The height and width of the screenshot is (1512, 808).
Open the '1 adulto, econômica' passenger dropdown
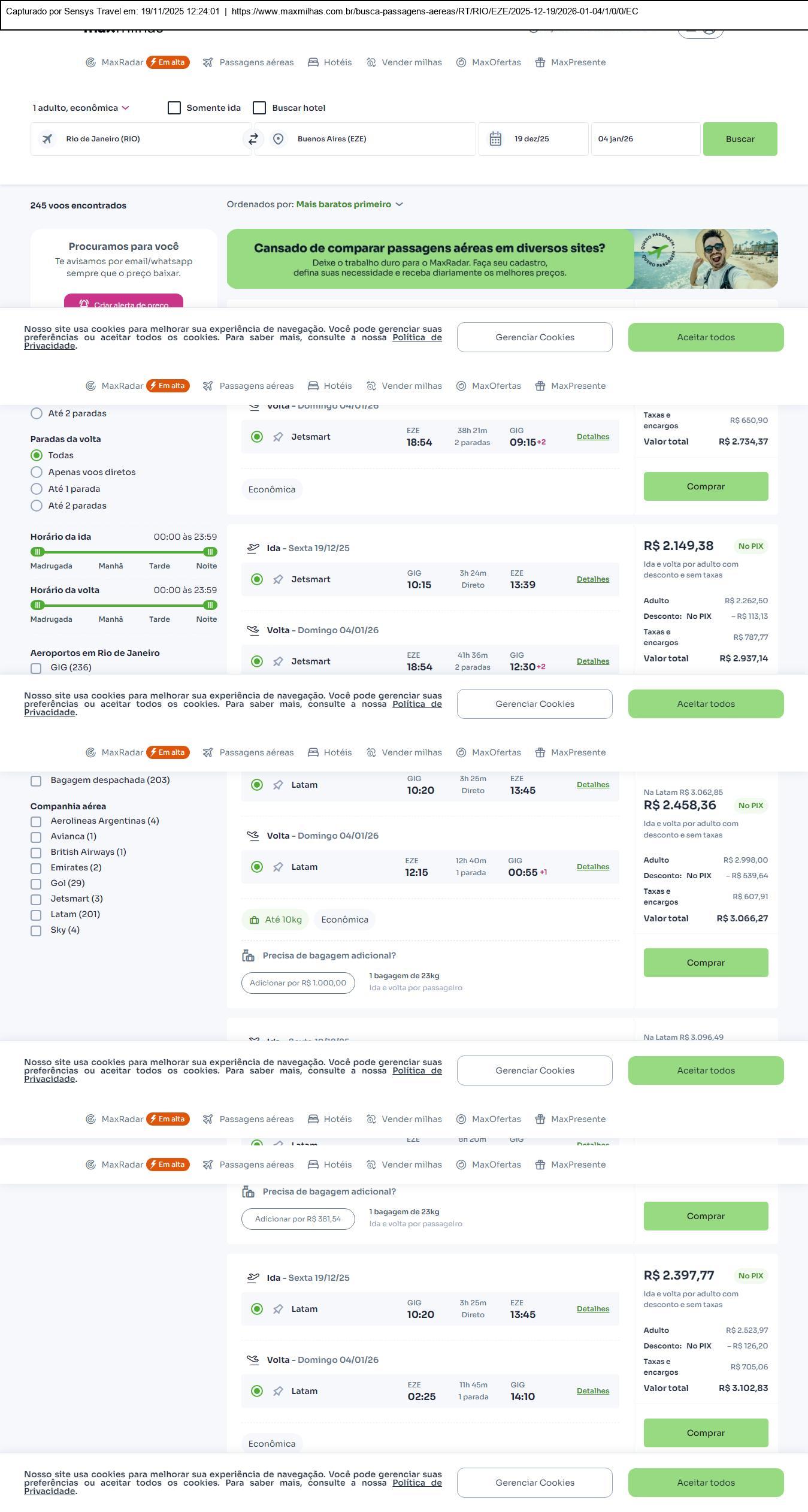pyautogui.click(x=81, y=108)
